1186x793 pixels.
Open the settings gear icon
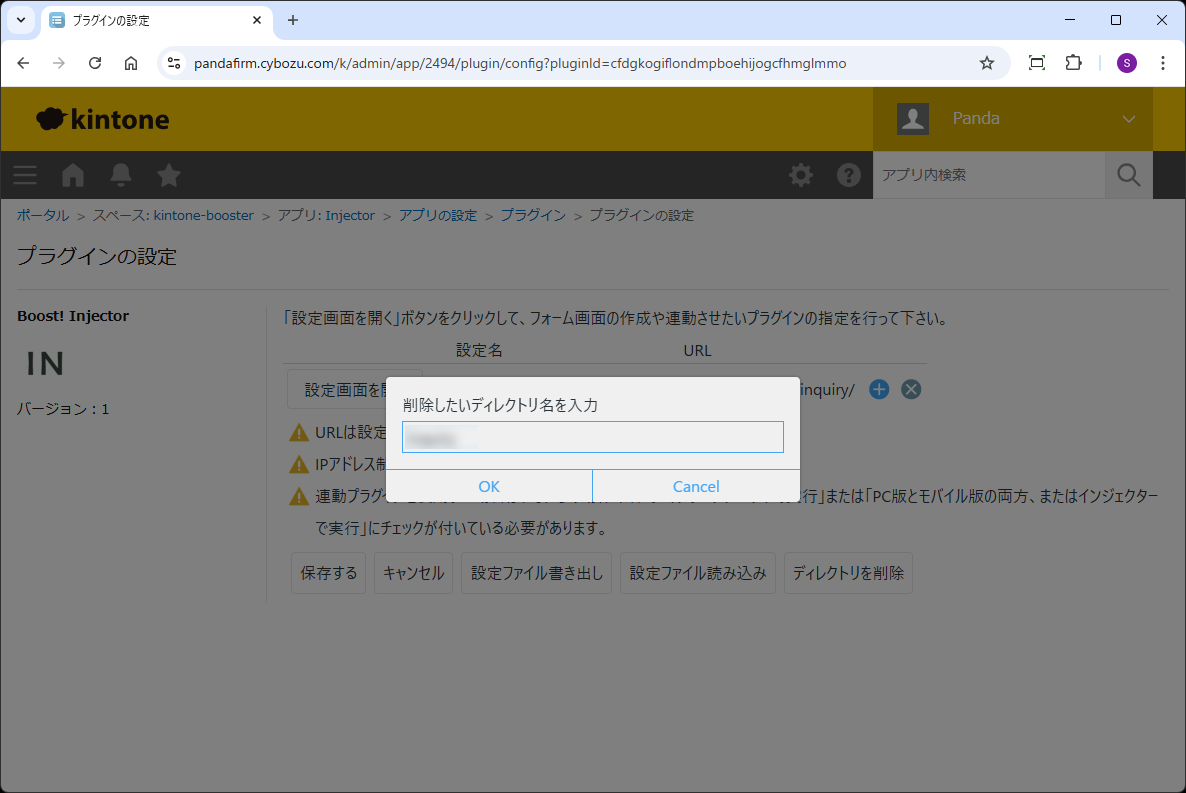tap(801, 175)
